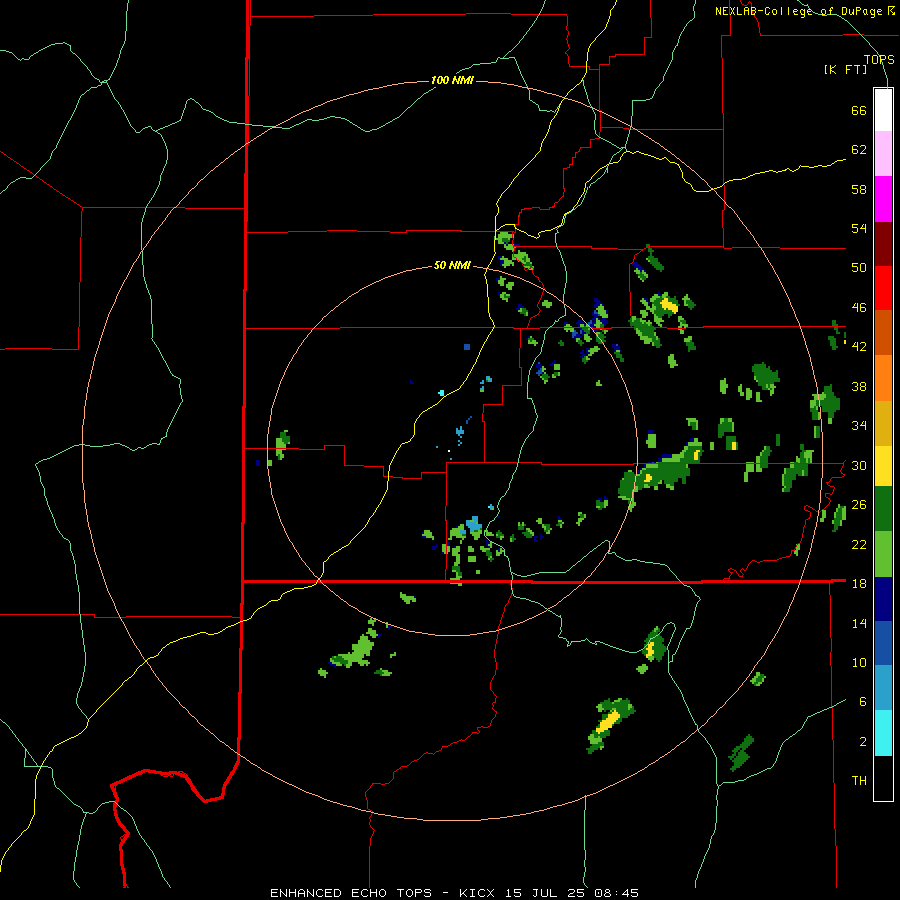900x900 pixels.
Task: Click the legend value 46
Action: click(859, 308)
